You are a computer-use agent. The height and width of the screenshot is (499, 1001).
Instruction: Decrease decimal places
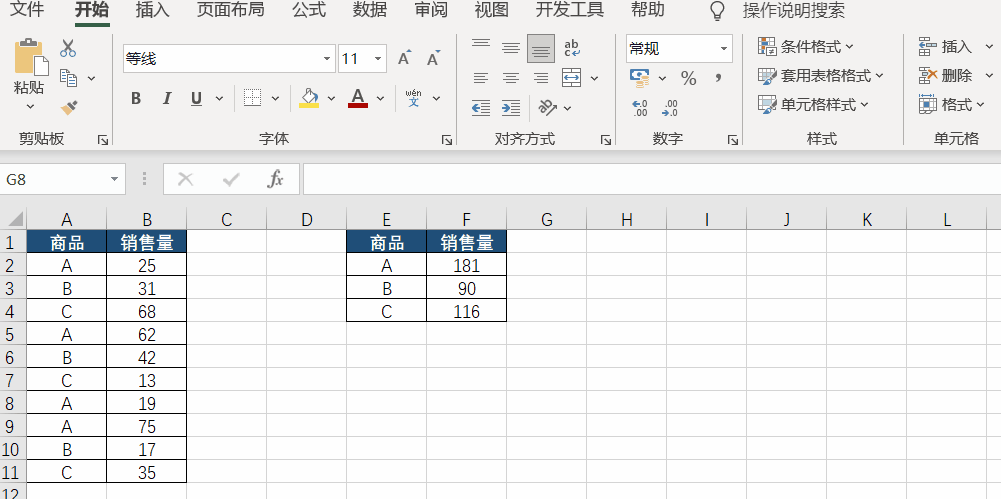tap(670, 108)
